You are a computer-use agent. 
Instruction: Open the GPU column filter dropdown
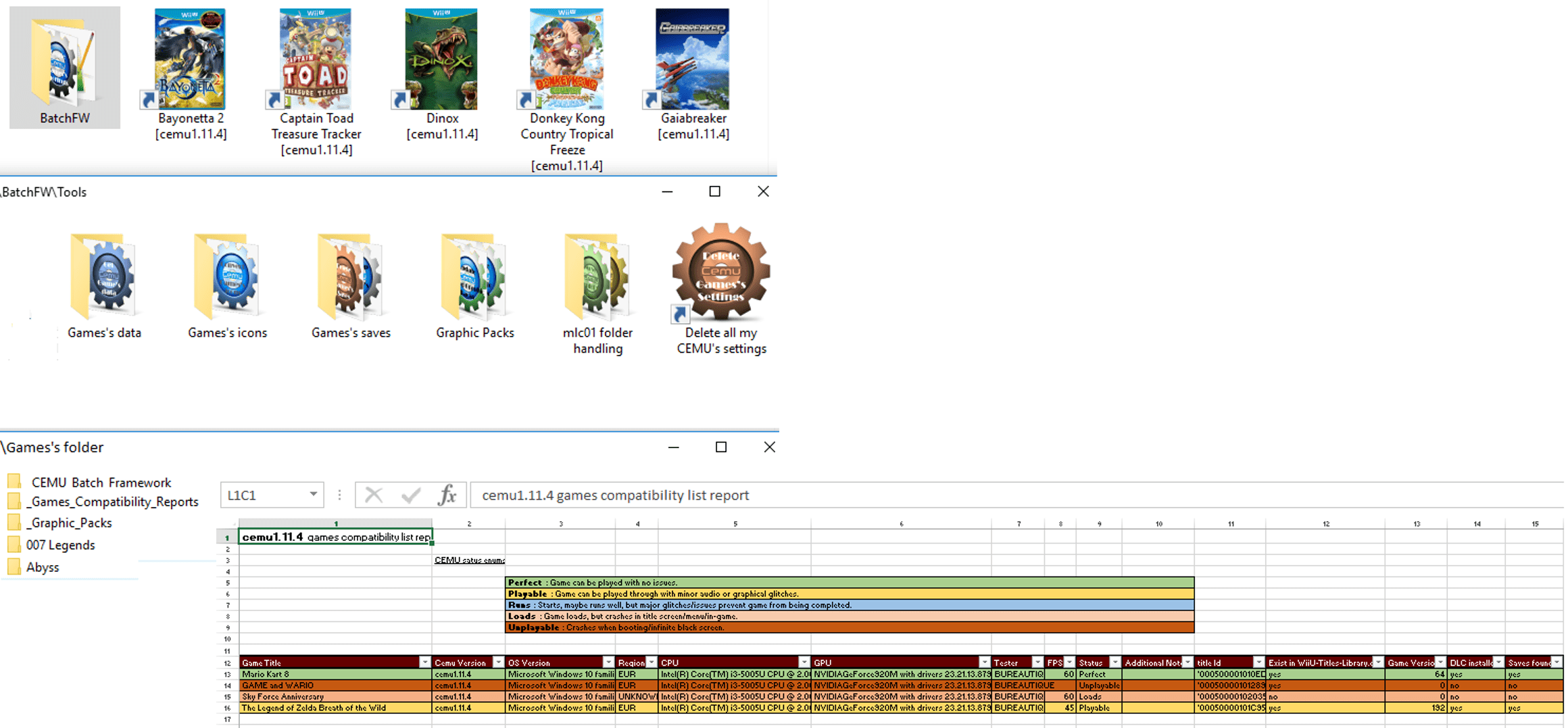984,662
